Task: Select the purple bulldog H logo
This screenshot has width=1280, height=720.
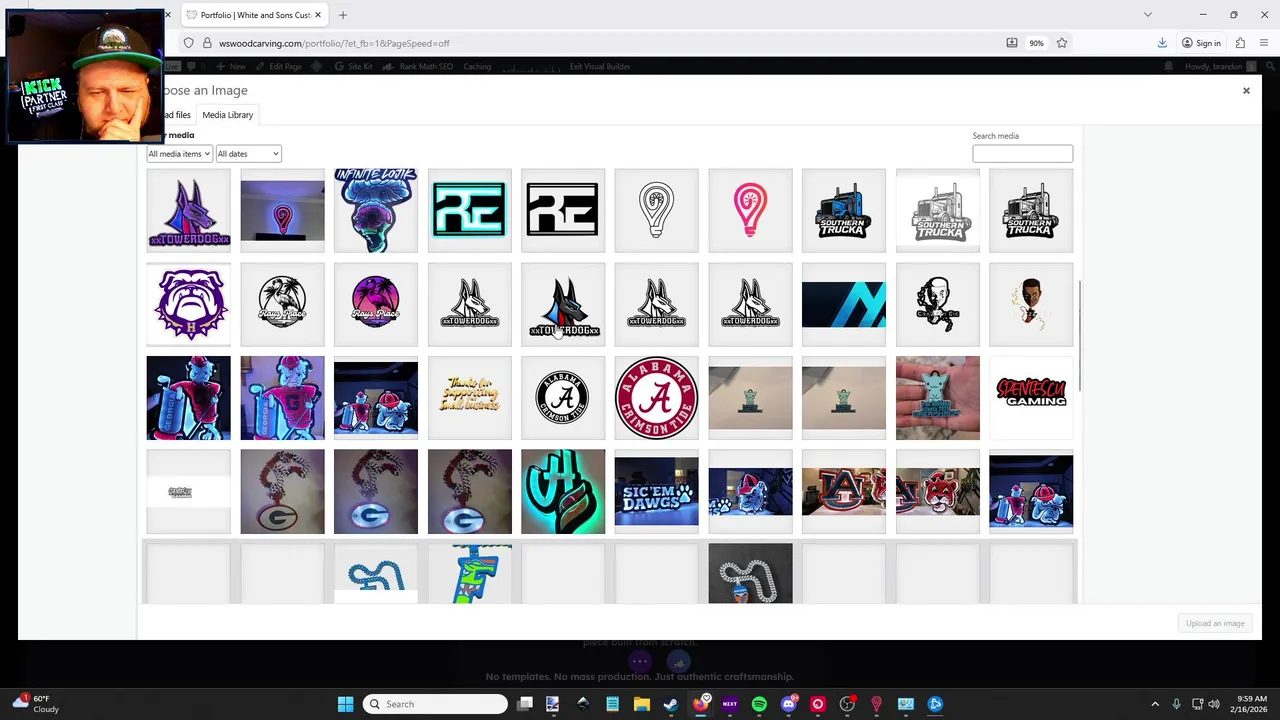Action: click(x=188, y=304)
